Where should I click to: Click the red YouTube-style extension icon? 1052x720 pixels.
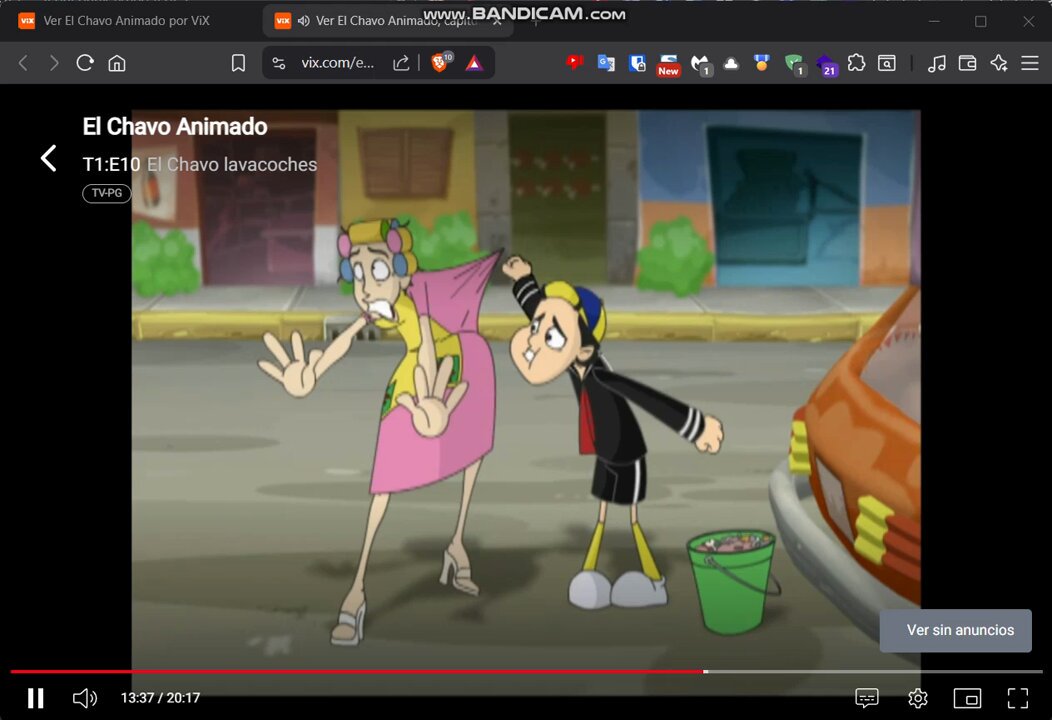coord(574,62)
